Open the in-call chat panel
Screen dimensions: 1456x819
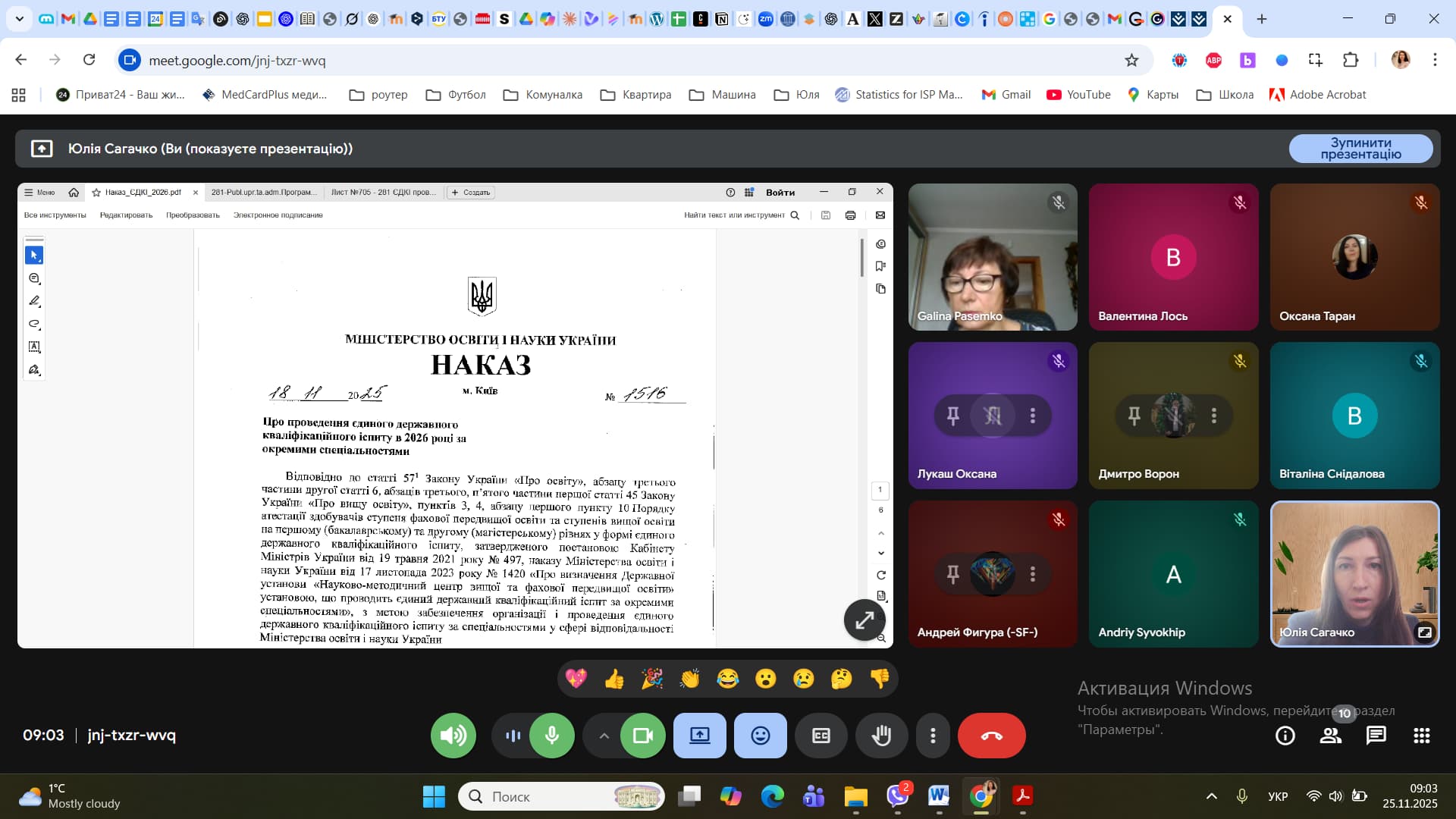pyautogui.click(x=1376, y=735)
